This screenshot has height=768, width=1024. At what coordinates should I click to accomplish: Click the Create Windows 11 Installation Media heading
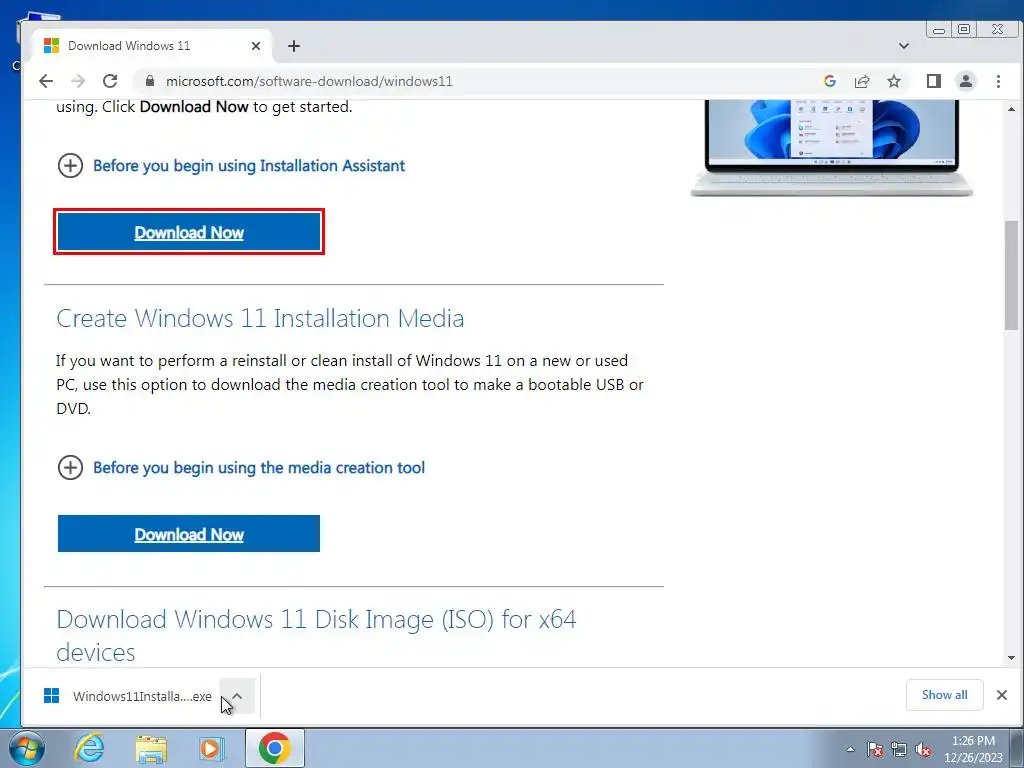tap(260, 319)
